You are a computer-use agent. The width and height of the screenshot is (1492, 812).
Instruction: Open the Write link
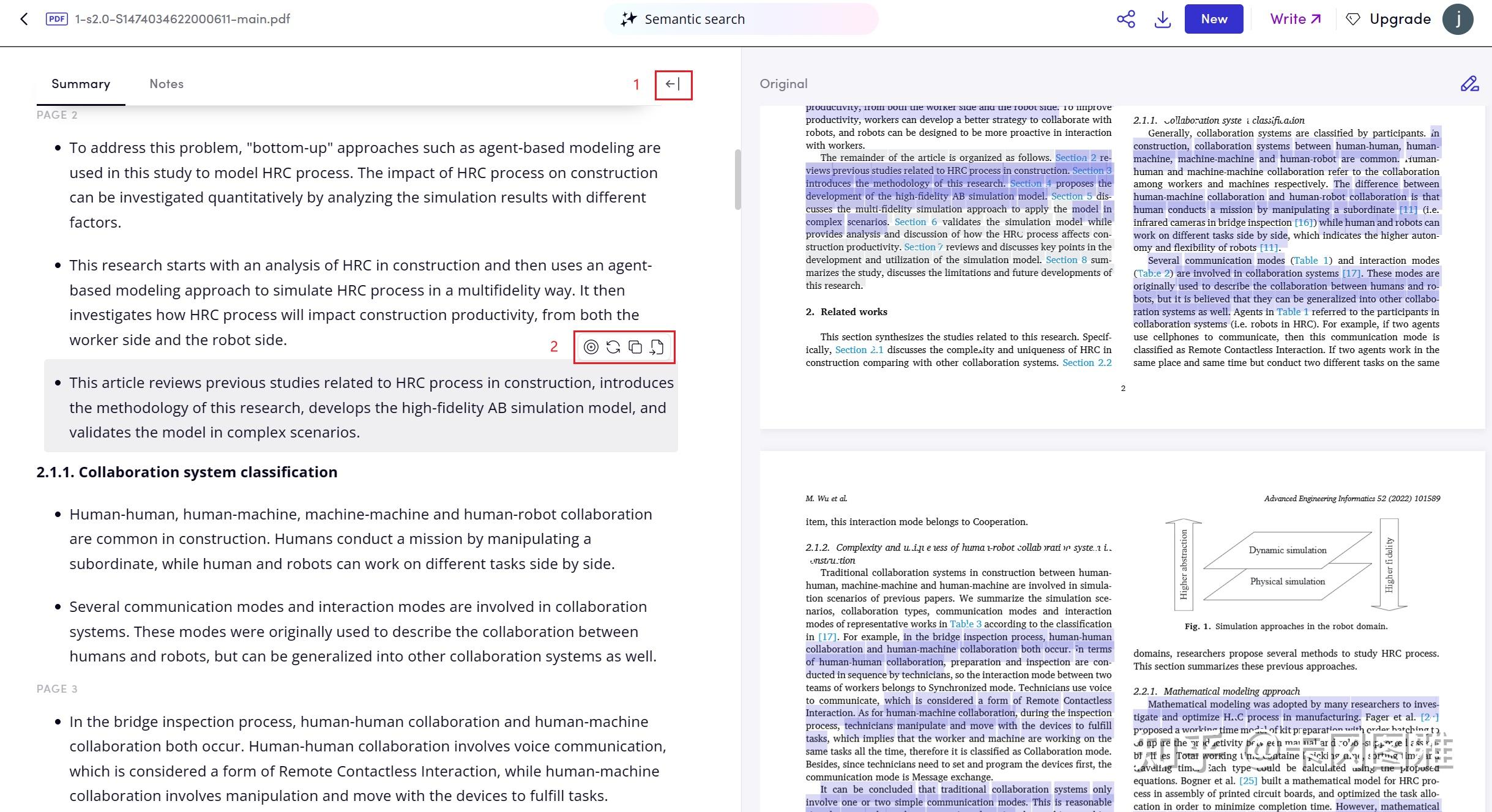click(1295, 19)
